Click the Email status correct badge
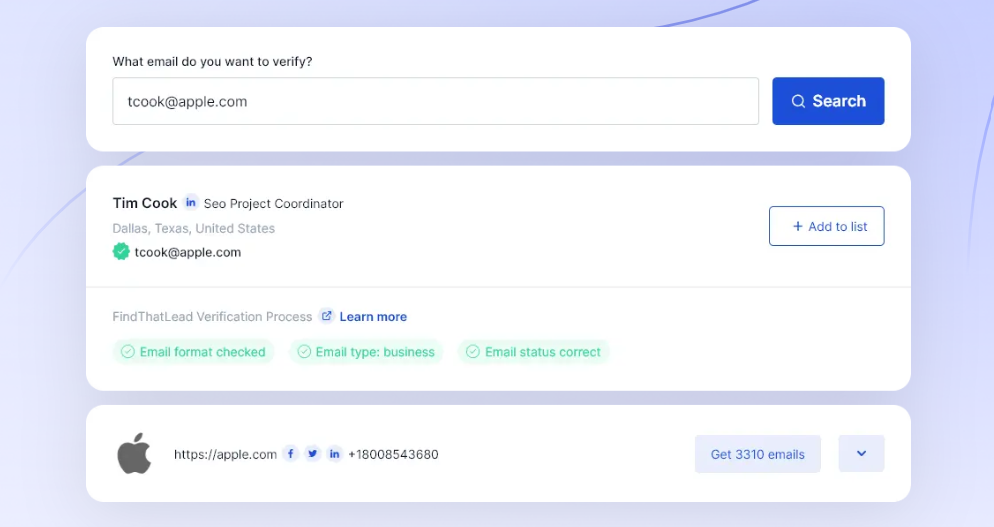 (534, 352)
